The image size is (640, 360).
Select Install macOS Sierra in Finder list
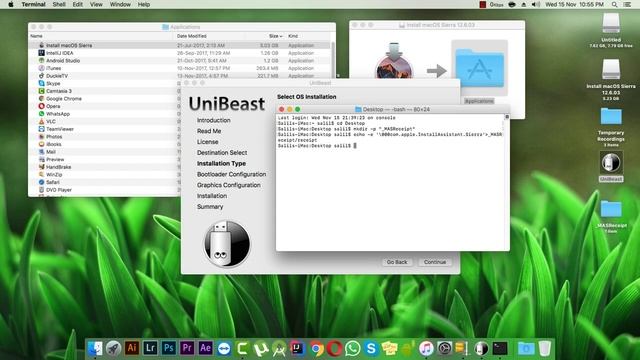[x=180, y=45]
